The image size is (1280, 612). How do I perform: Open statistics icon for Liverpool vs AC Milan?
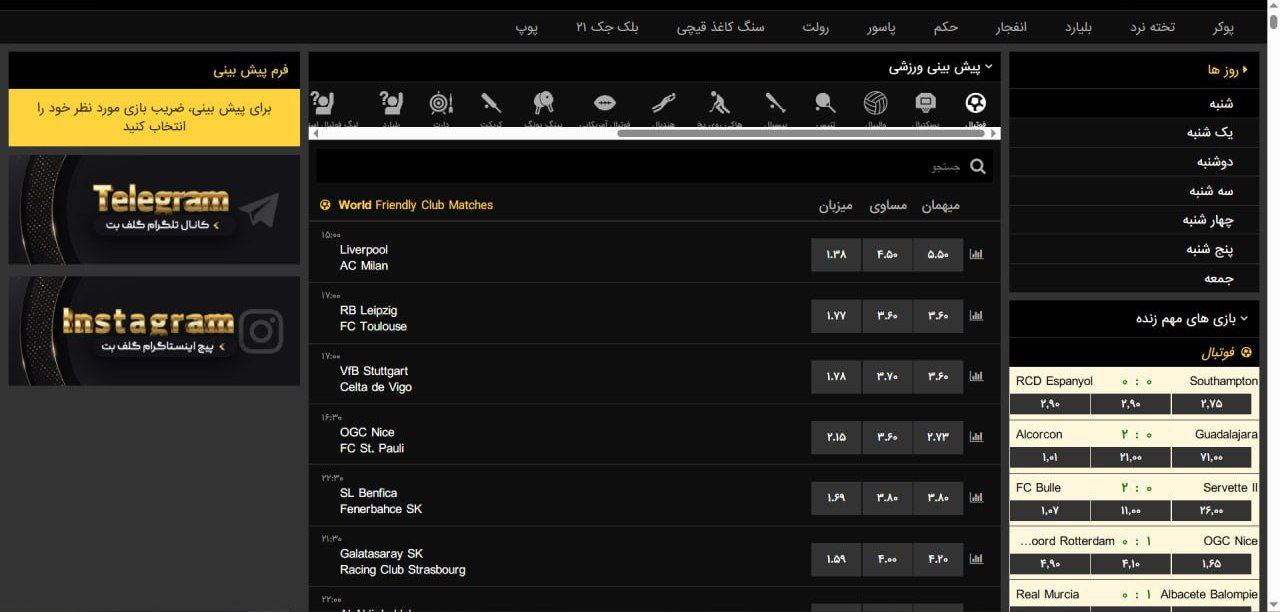point(976,255)
